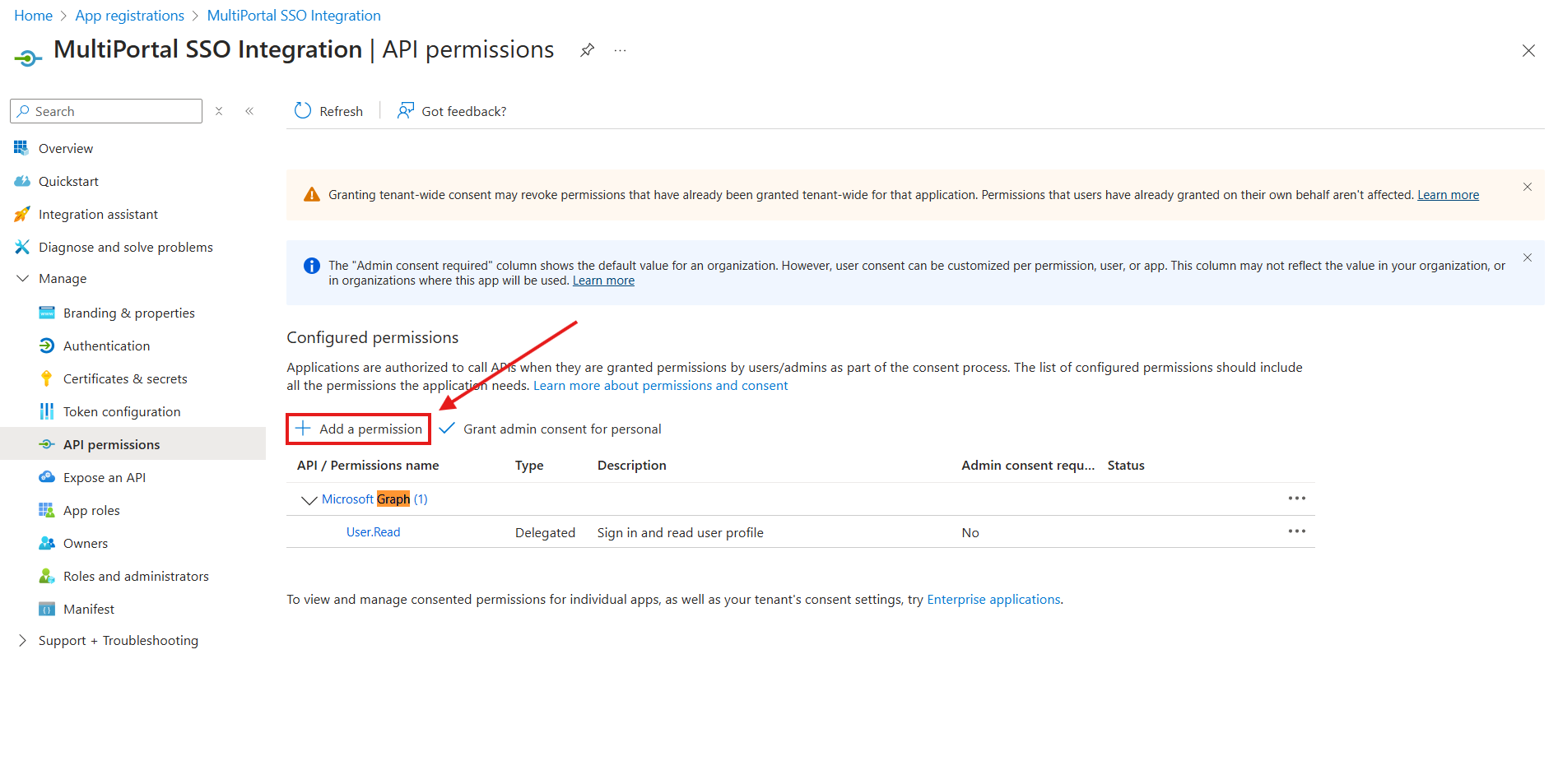Click Grant admin consent for personal
The height and width of the screenshot is (784, 1558).
click(x=551, y=429)
